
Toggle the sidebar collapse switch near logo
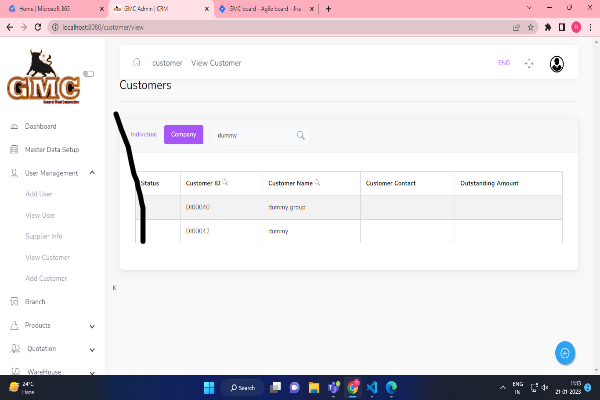pos(88,73)
